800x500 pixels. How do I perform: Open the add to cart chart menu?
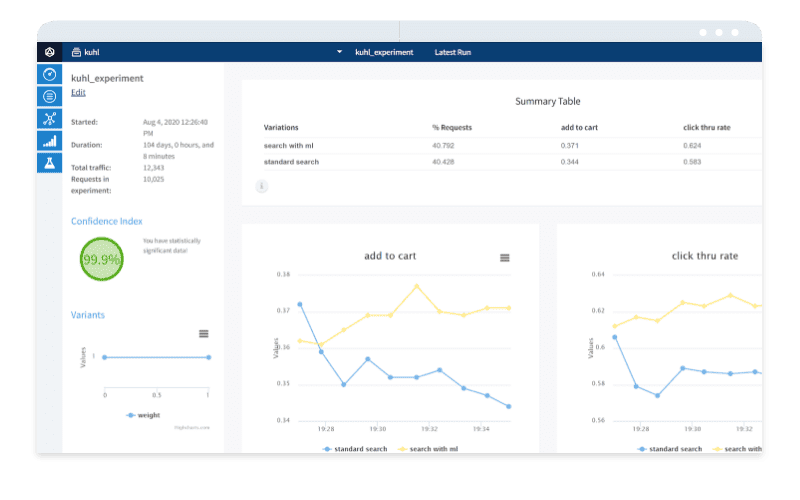pyautogui.click(x=505, y=258)
